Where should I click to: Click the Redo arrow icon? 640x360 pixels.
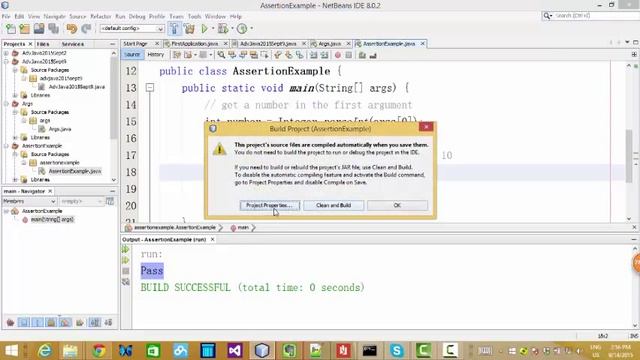86,29
